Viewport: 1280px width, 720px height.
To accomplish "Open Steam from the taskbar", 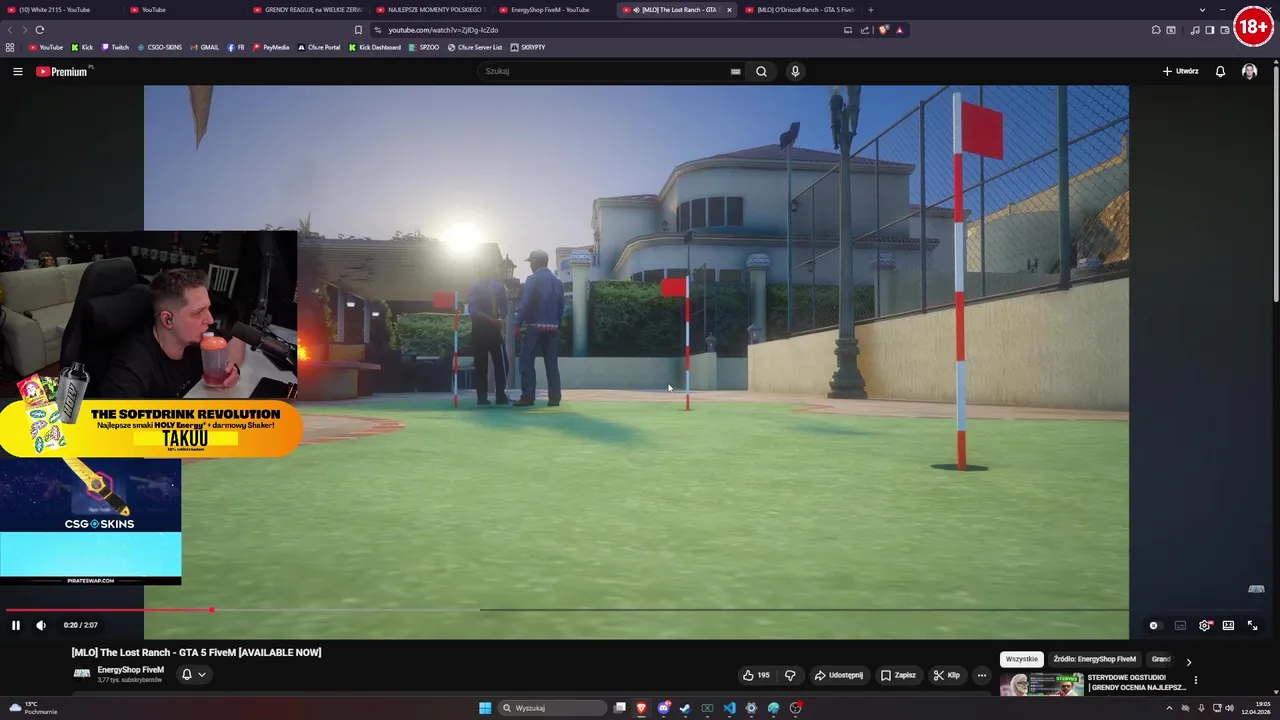I will tap(685, 708).
